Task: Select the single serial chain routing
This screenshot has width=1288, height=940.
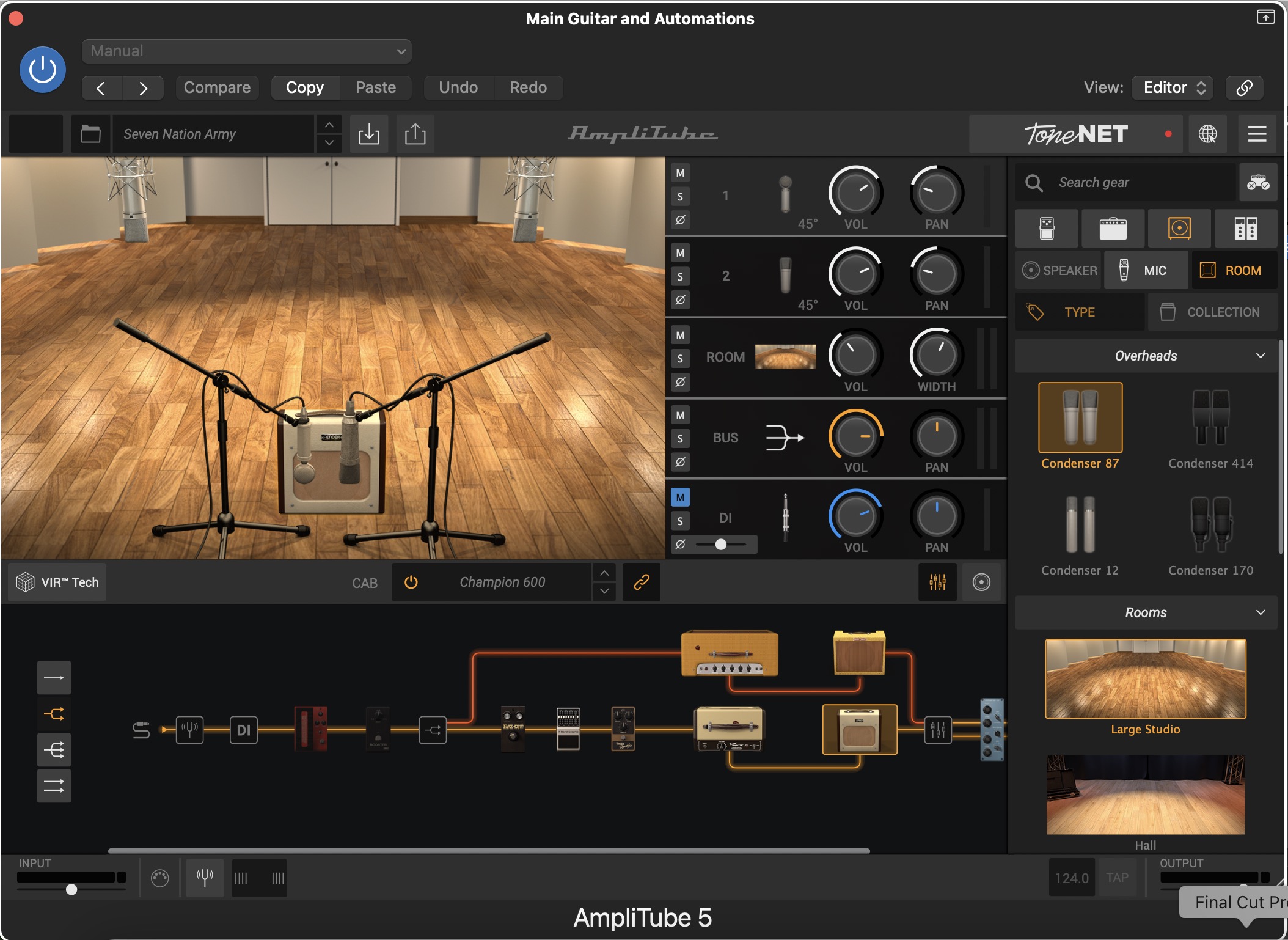Action: point(54,677)
